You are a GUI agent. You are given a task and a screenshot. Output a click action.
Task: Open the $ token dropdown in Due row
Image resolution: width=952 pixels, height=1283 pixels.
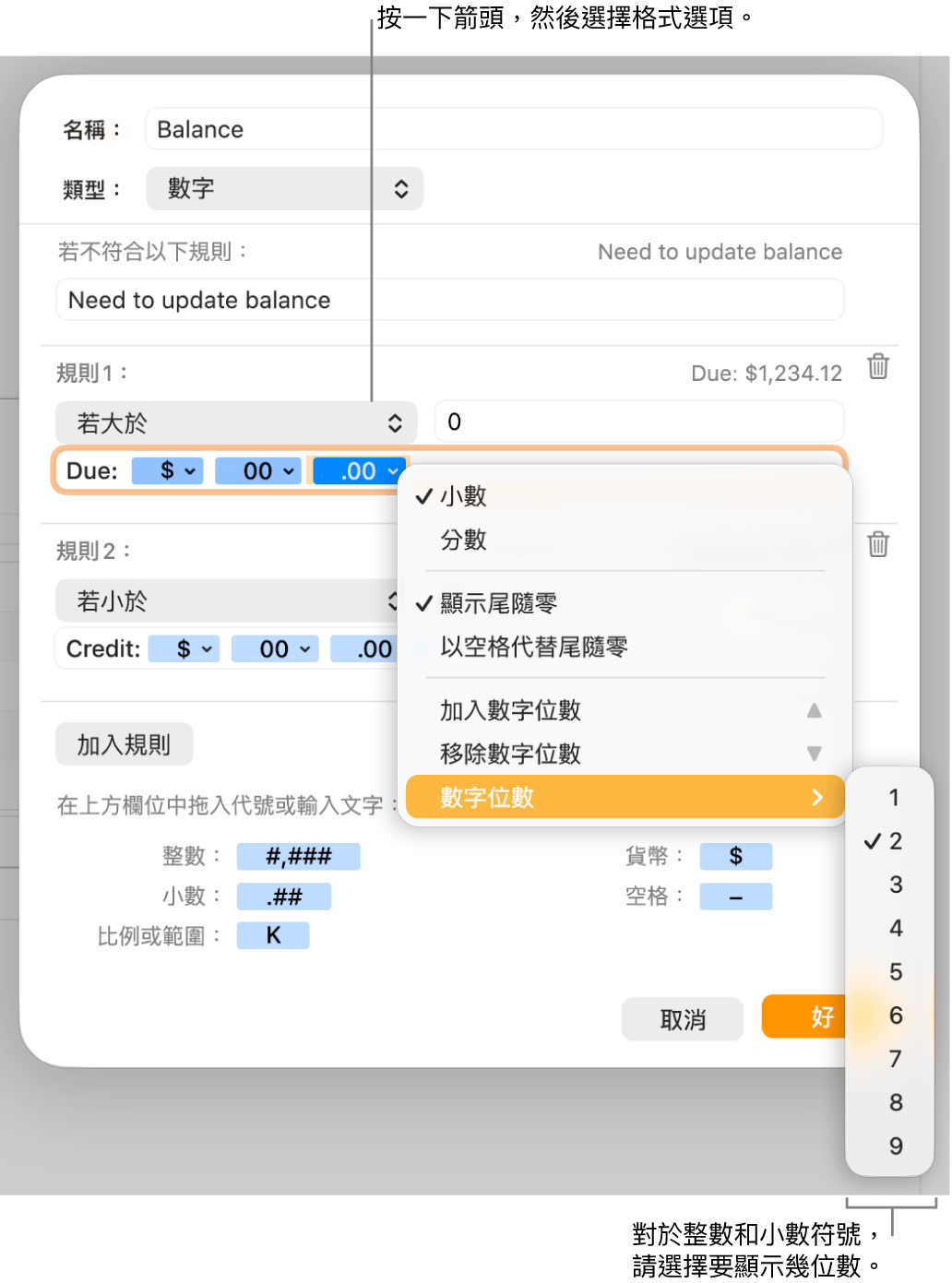coord(167,470)
